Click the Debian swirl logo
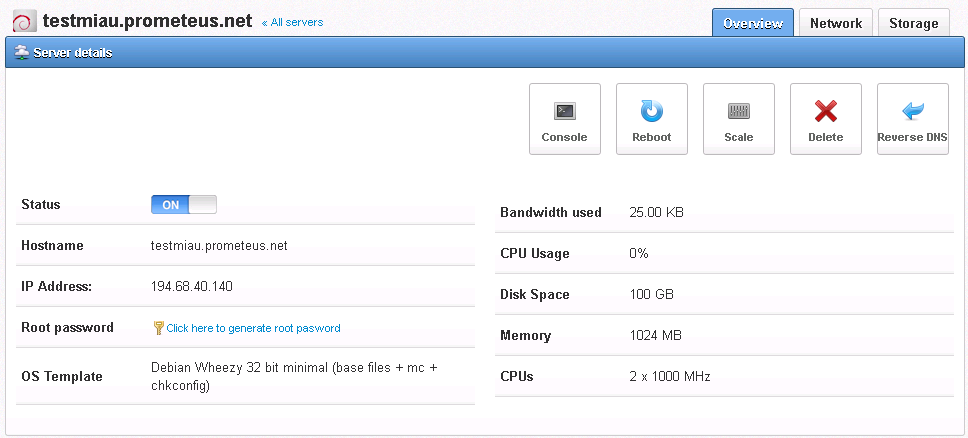 point(22,23)
